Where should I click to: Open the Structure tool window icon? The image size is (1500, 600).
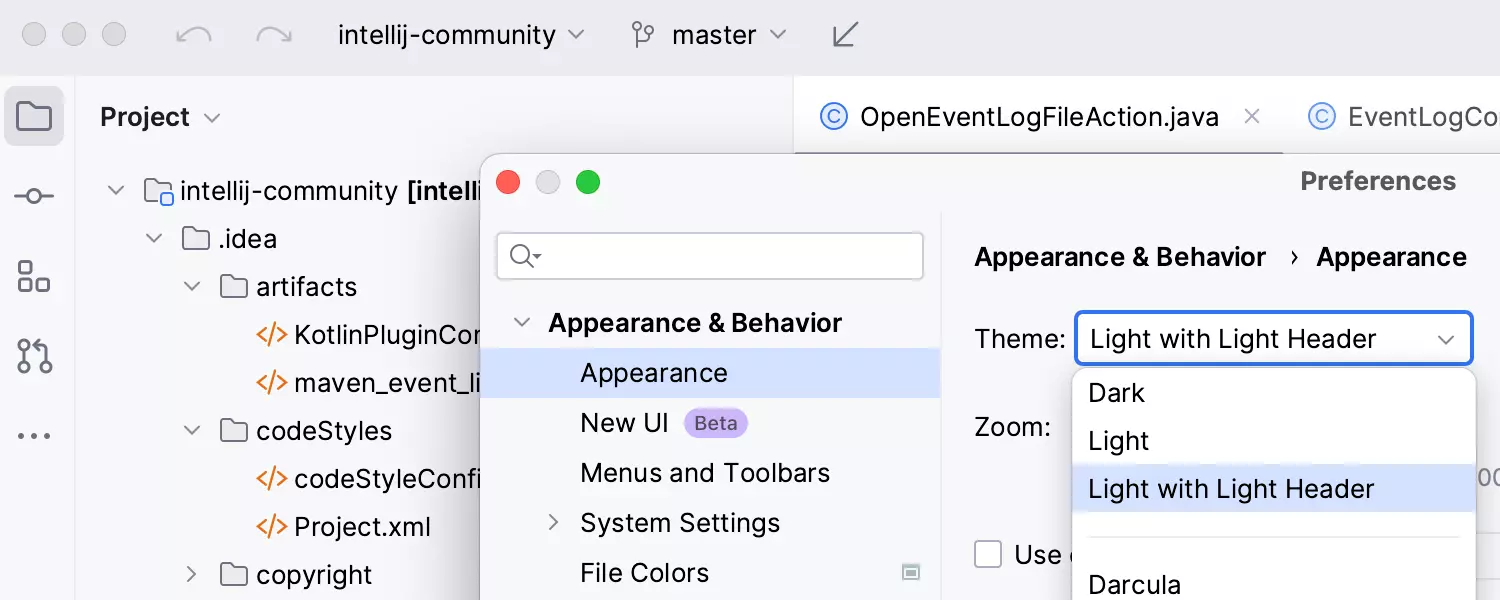click(x=34, y=276)
